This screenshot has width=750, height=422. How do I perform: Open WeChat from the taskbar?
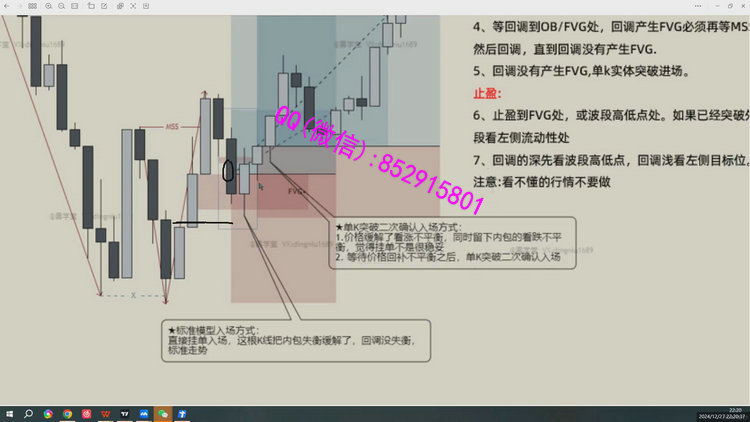click(x=163, y=413)
